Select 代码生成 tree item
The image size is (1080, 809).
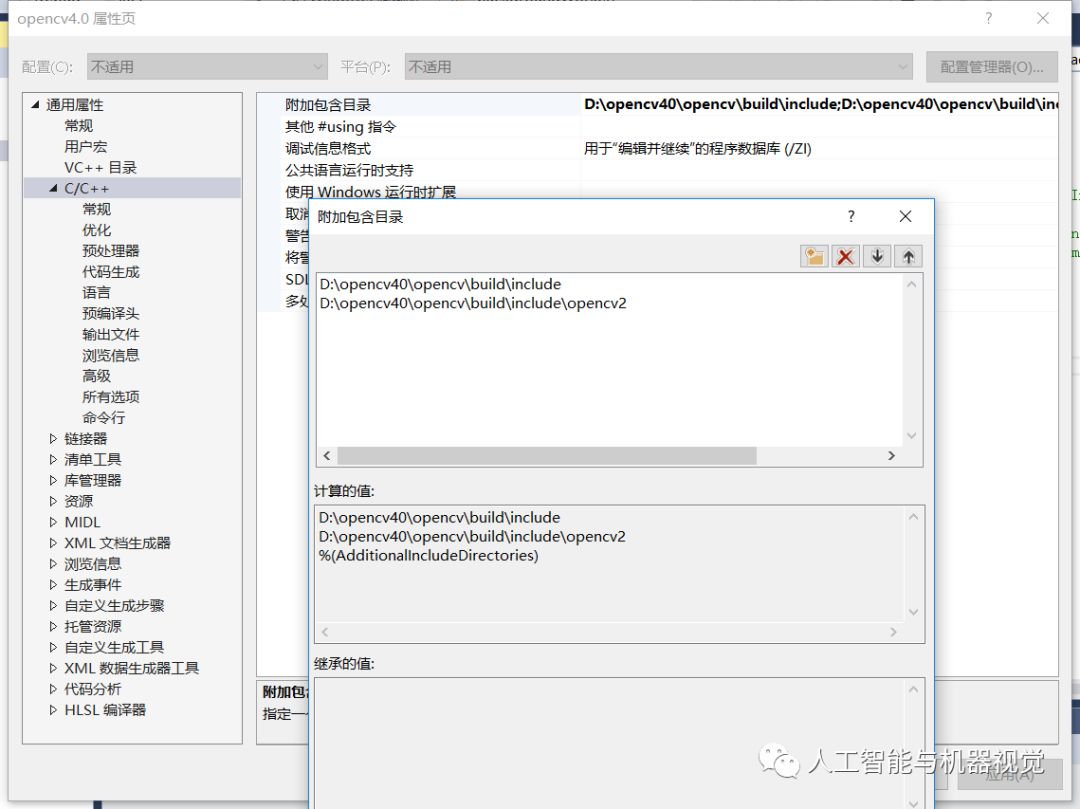(111, 272)
